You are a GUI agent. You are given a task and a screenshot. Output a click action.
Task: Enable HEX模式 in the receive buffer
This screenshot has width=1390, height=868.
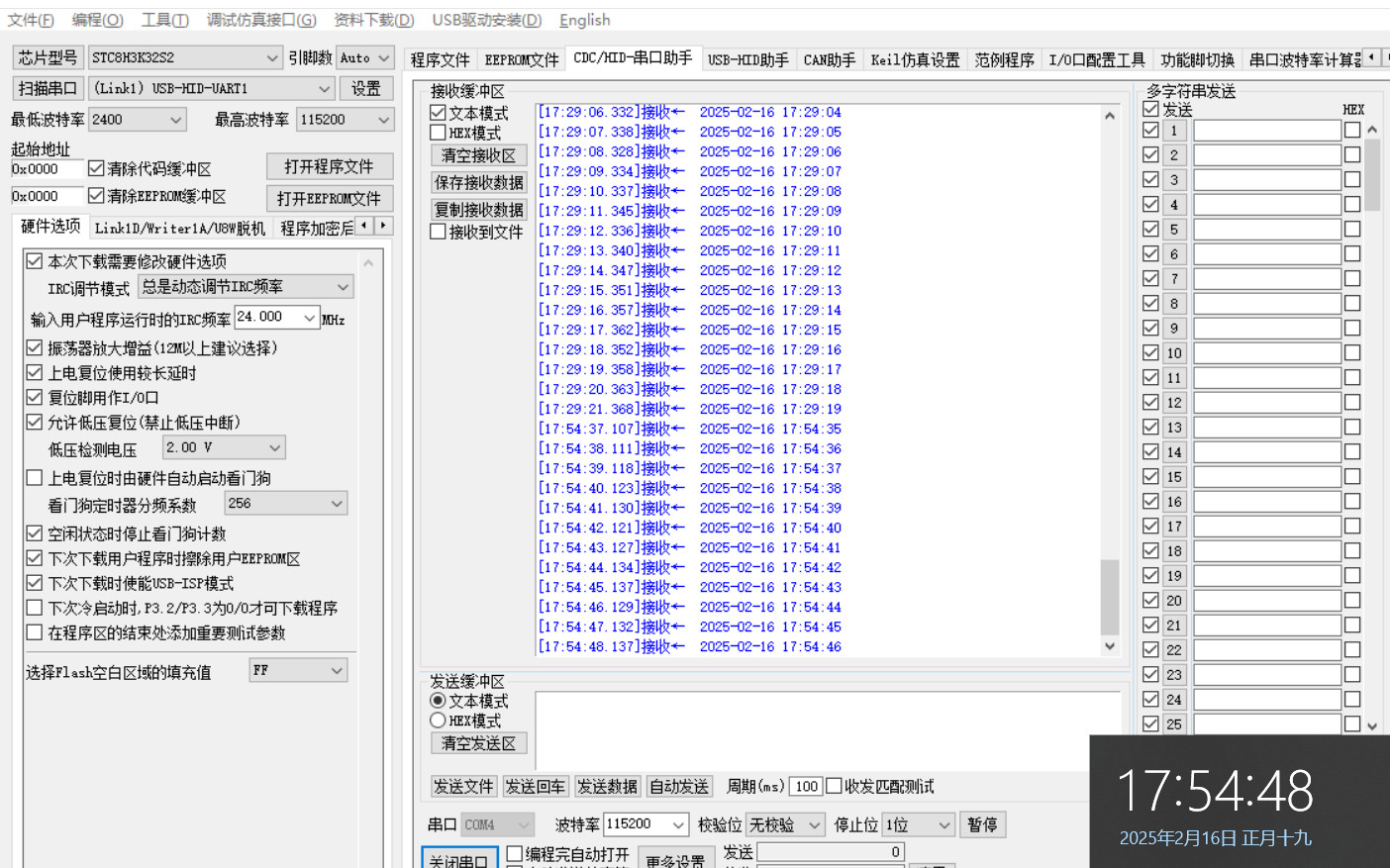pos(438,133)
